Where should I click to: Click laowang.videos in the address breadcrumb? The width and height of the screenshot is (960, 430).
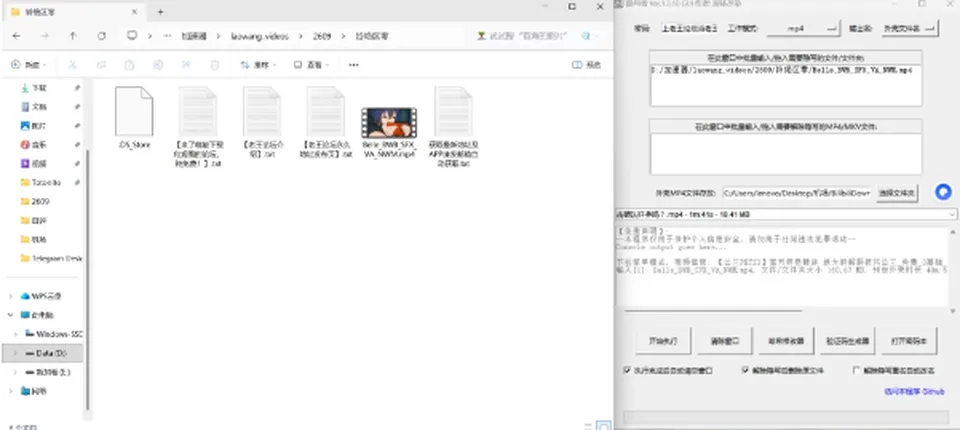pos(260,36)
